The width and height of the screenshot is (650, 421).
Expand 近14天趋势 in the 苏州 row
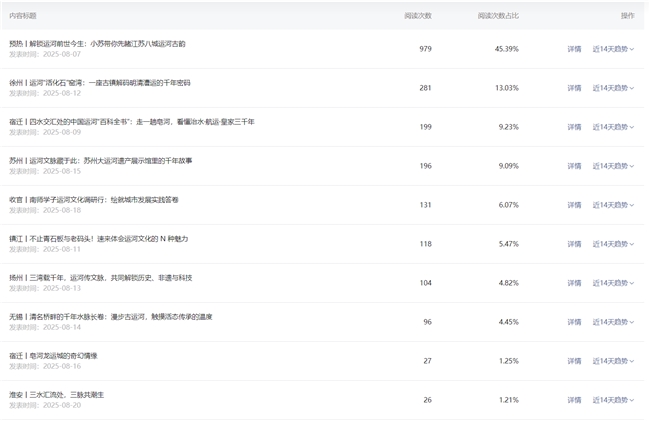tap(613, 166)
